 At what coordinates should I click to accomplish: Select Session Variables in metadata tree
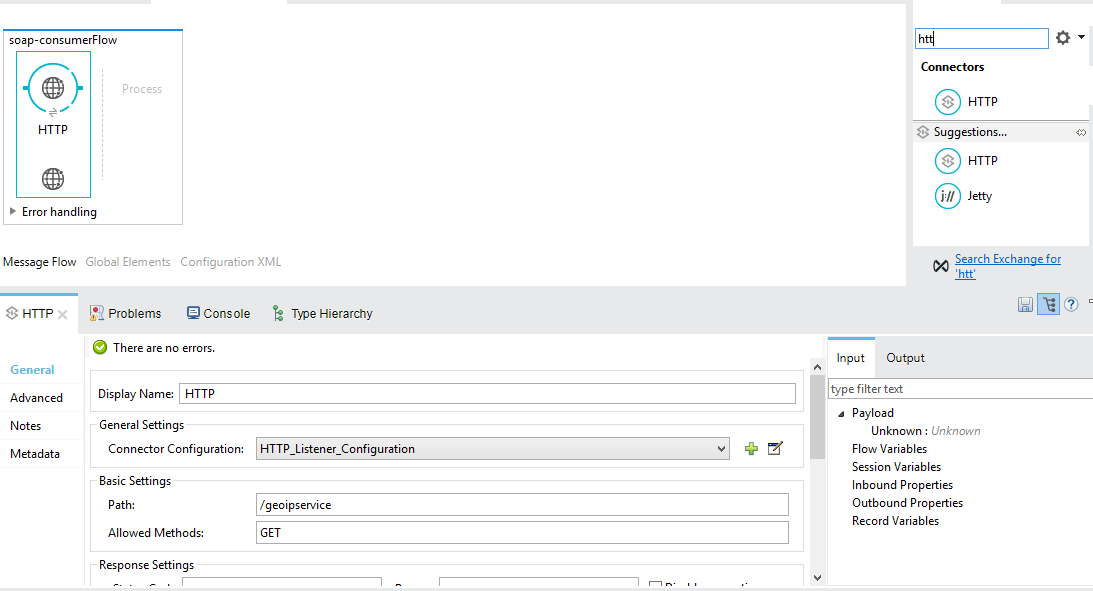pos(896,467)
